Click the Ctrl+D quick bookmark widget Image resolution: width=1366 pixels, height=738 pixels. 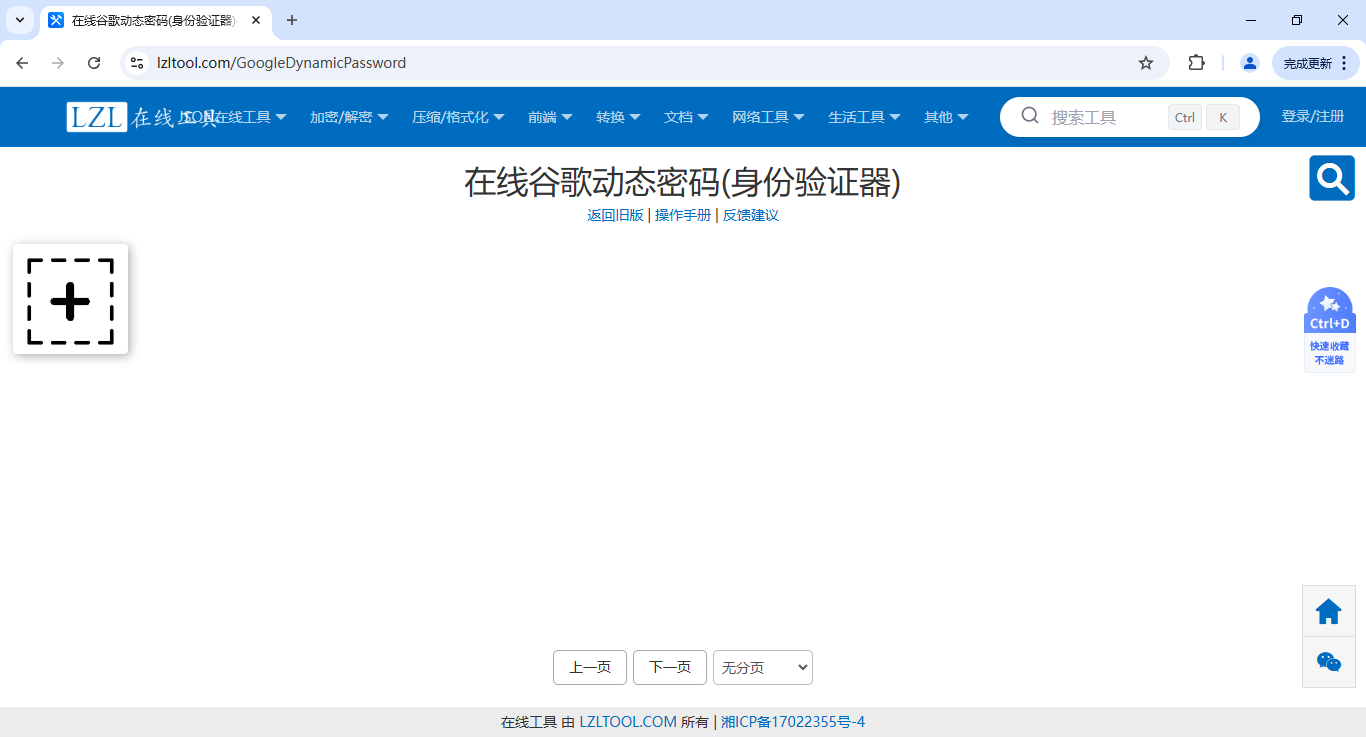coord(1330,330)
